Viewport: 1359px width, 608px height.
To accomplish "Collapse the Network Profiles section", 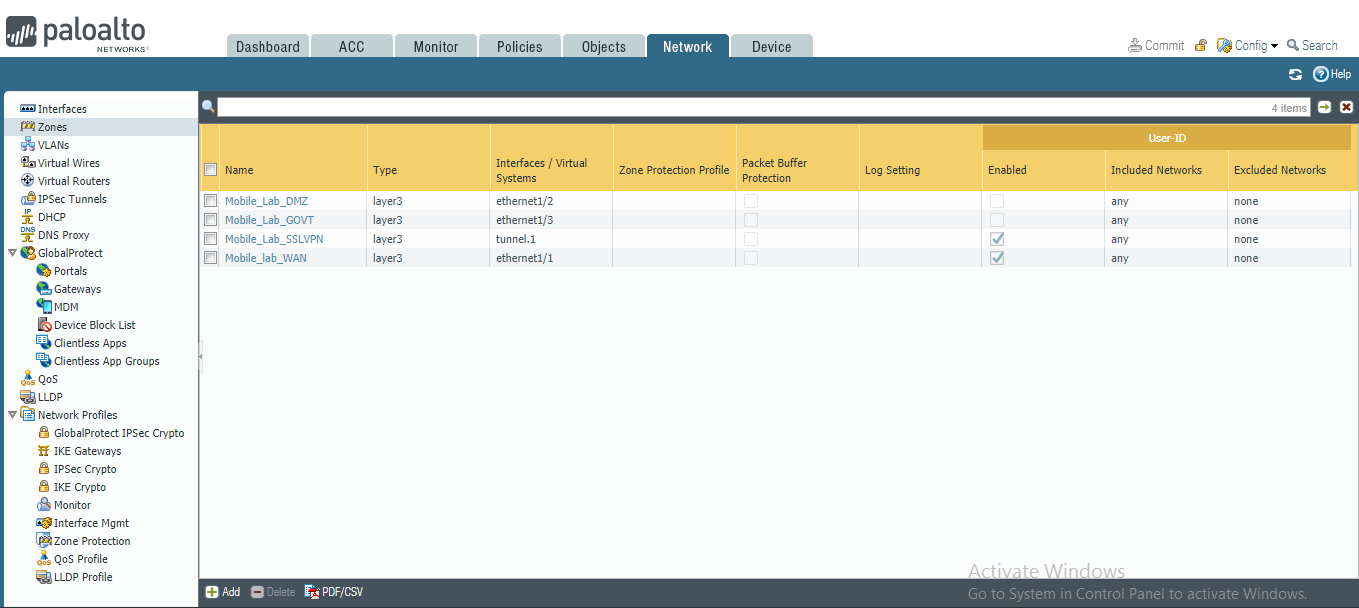I will [x=13, y=414].
